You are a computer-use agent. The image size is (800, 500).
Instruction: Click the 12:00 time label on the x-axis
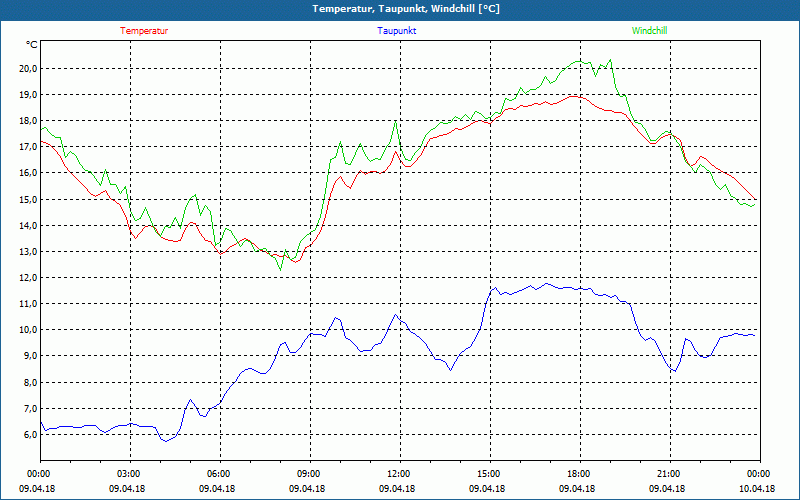coord(399,474)
